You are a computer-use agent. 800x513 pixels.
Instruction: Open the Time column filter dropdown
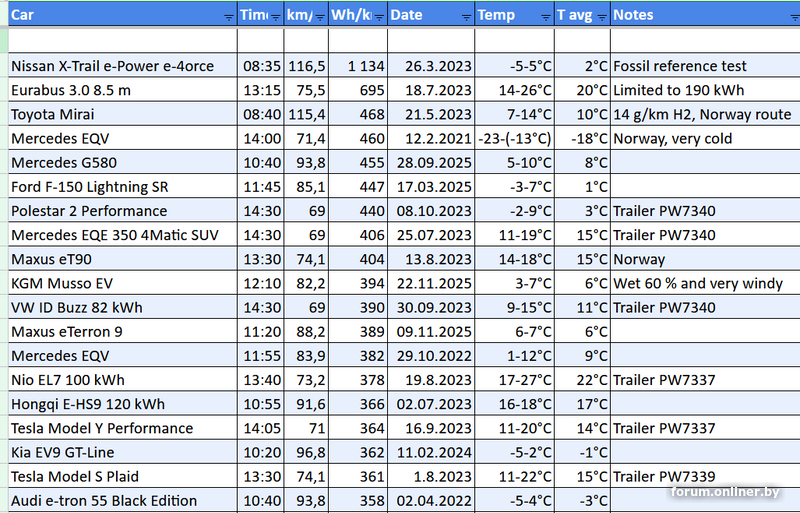coord(276,17)
